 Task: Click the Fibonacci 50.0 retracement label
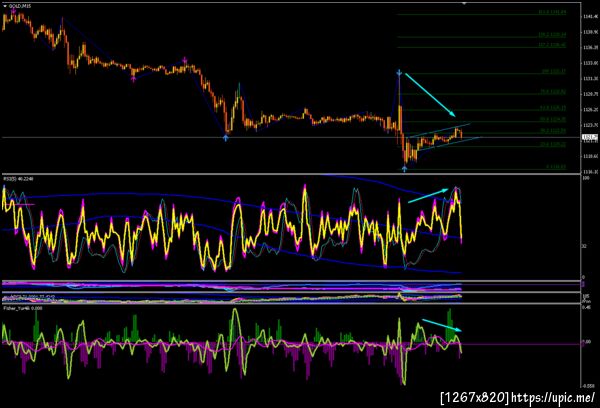click(553, 119)
